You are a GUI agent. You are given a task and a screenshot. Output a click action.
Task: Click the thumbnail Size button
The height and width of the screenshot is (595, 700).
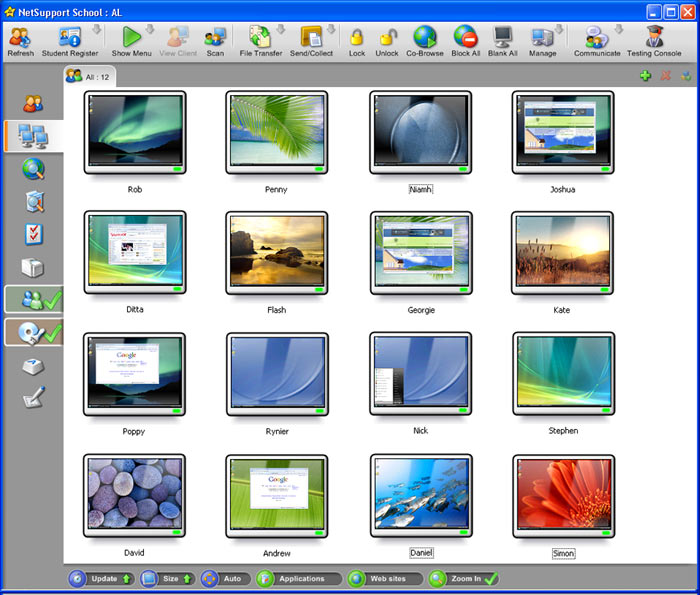click(x=167, y=579)
